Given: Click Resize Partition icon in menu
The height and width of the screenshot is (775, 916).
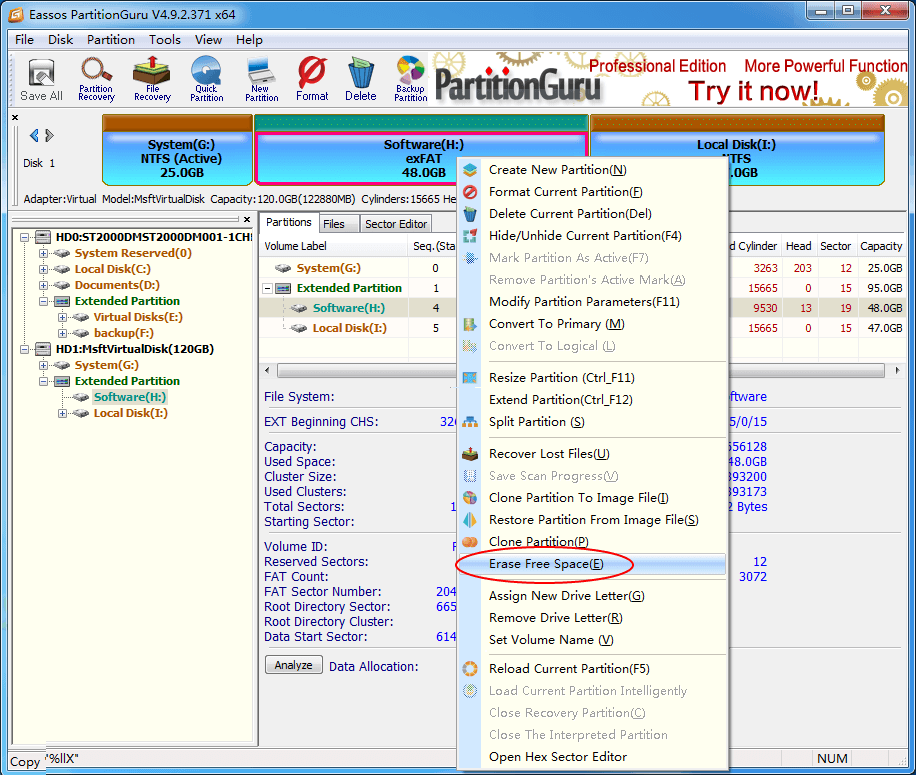Looking at the screenshot, I should 470,378.
